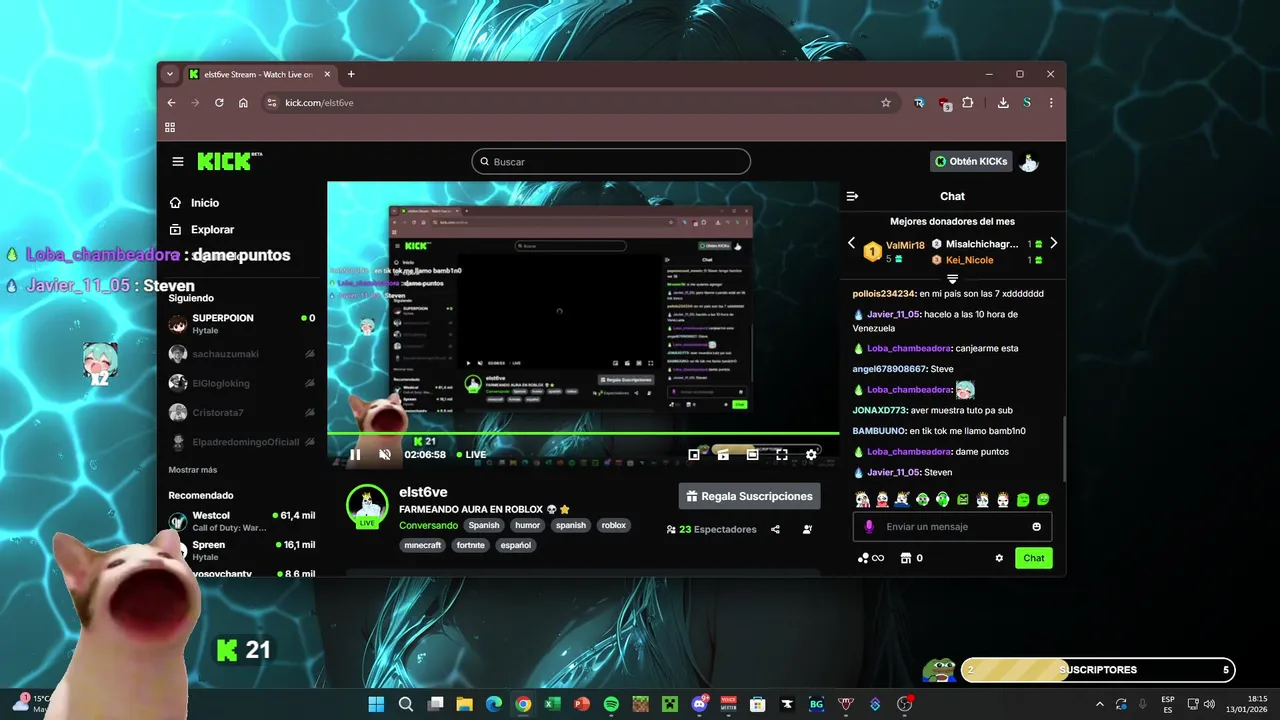Pause the live stream
The image size is (1280, 720).
click(355, 454)
